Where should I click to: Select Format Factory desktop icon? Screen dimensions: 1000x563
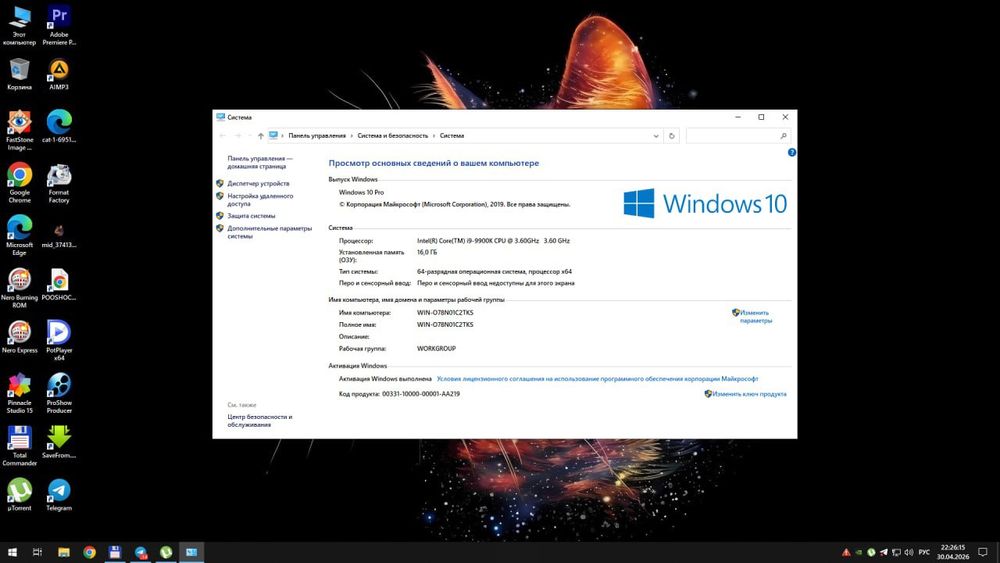(x=59, y=184)
